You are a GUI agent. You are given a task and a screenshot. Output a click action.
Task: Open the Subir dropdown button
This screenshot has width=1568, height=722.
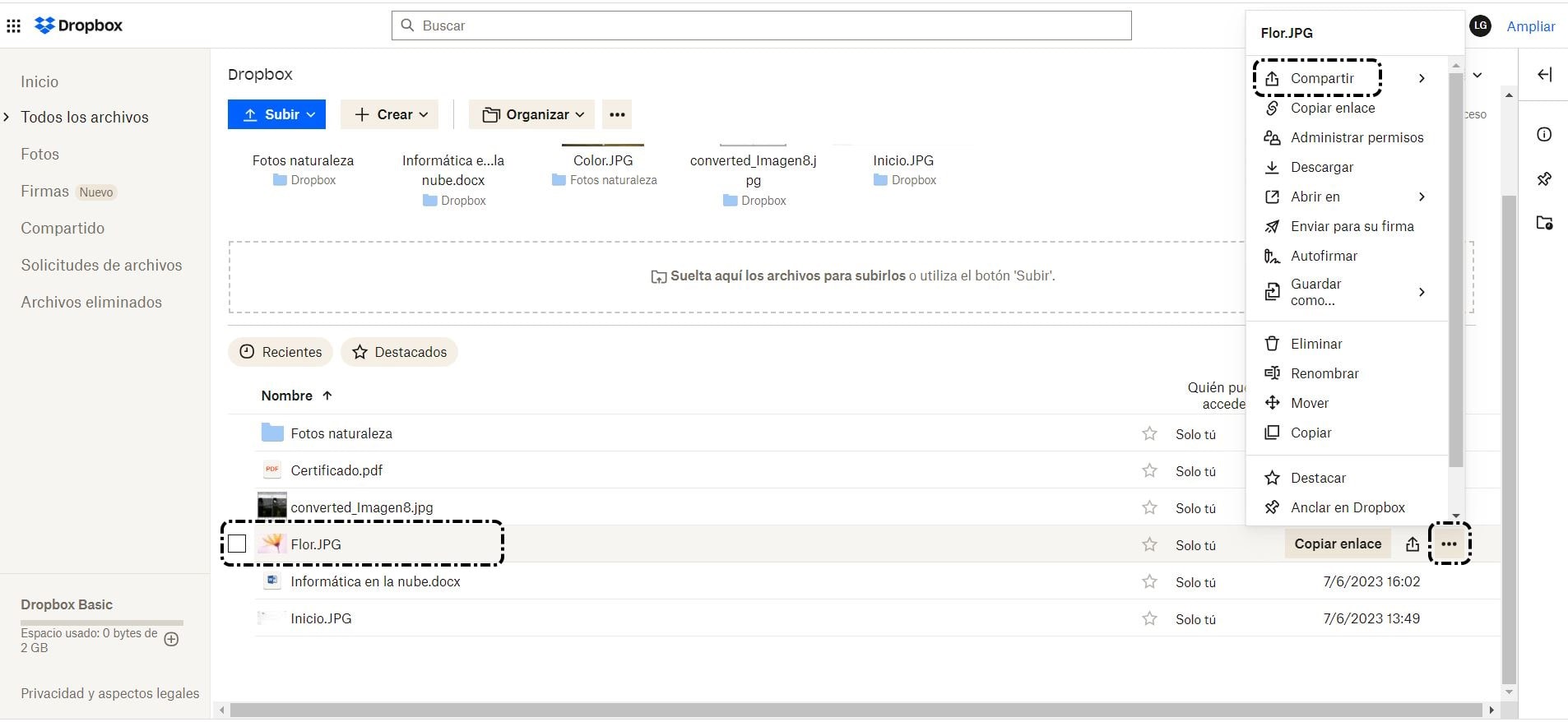pos(276,114)
